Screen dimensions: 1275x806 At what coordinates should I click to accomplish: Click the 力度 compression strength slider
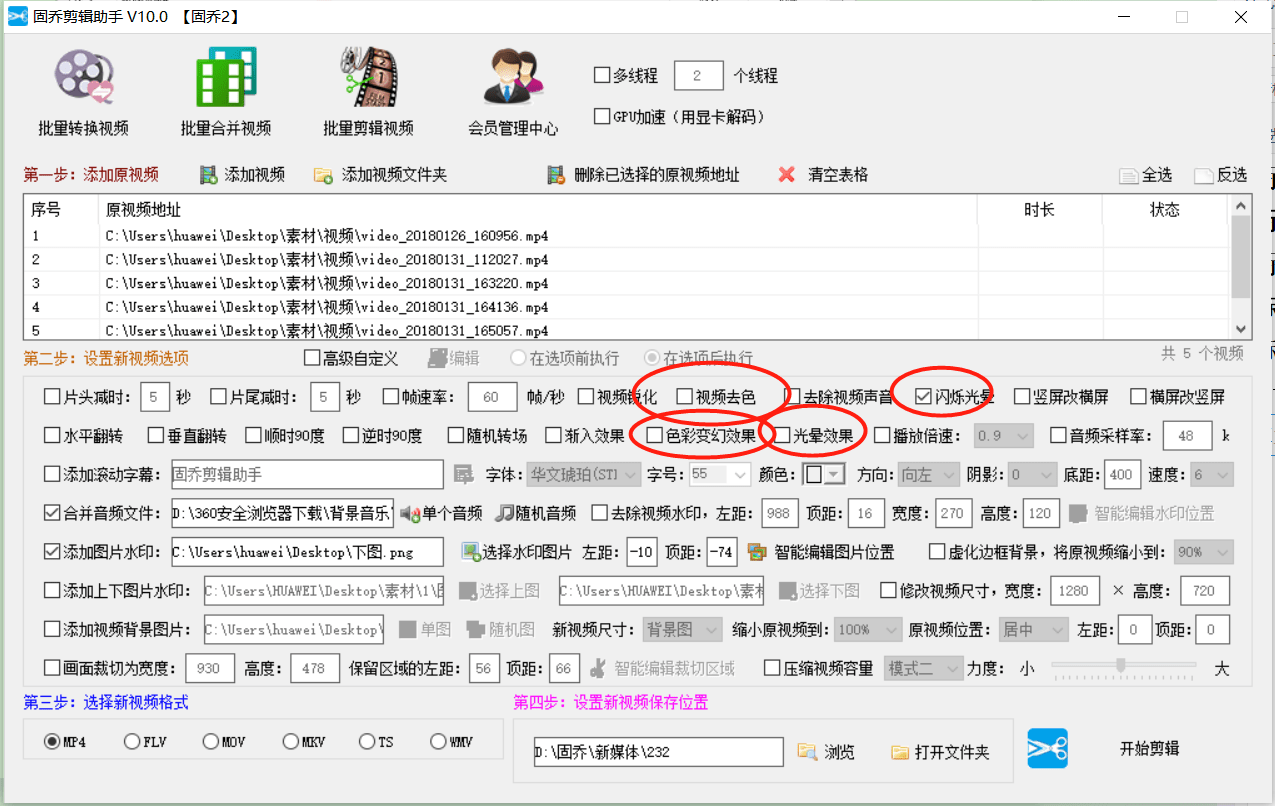pos(1122,665)
